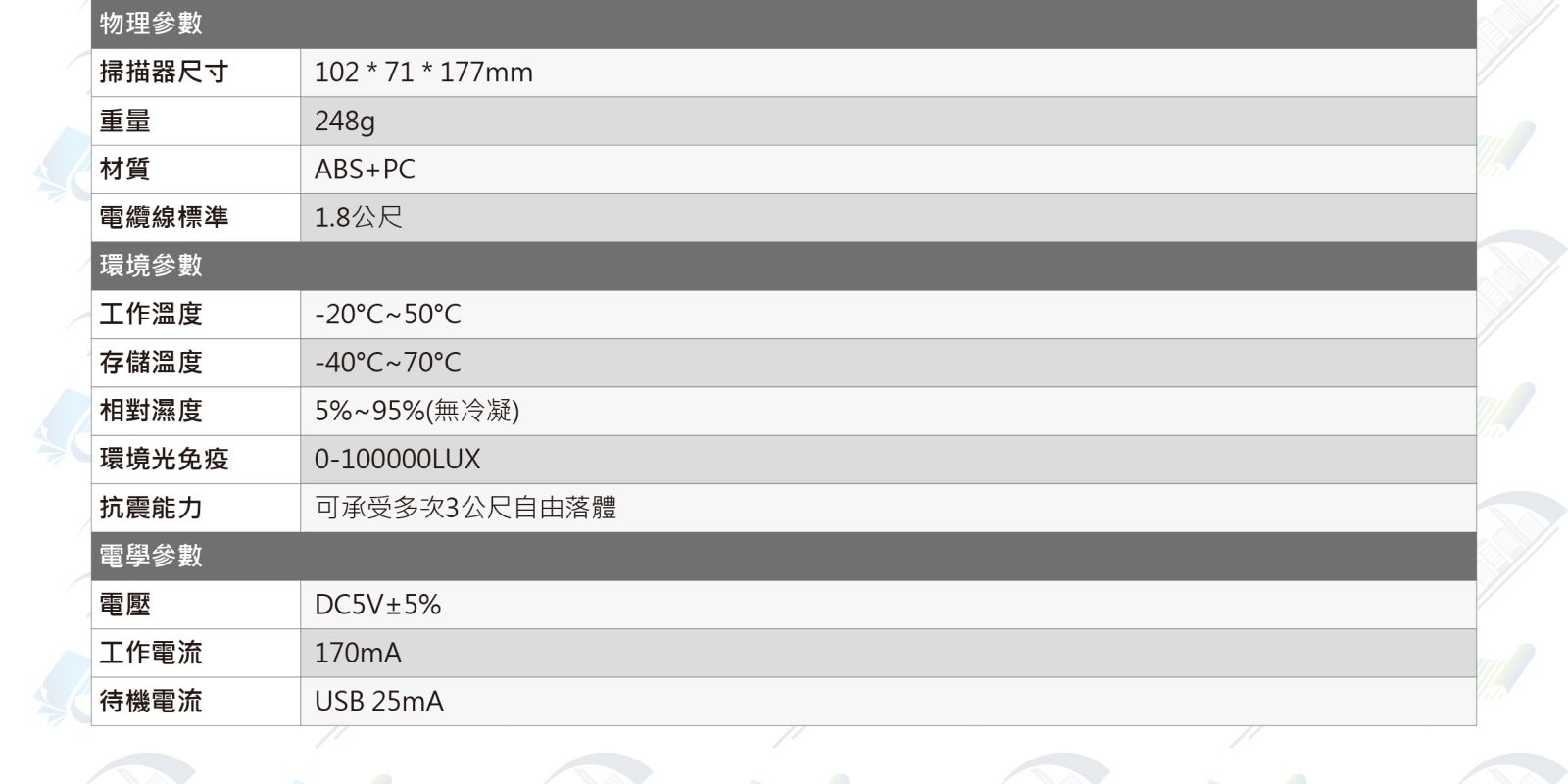This screenshot has width=1568, height=784.
Task: Click the 物理參數 section header
Action: [151, 24]
